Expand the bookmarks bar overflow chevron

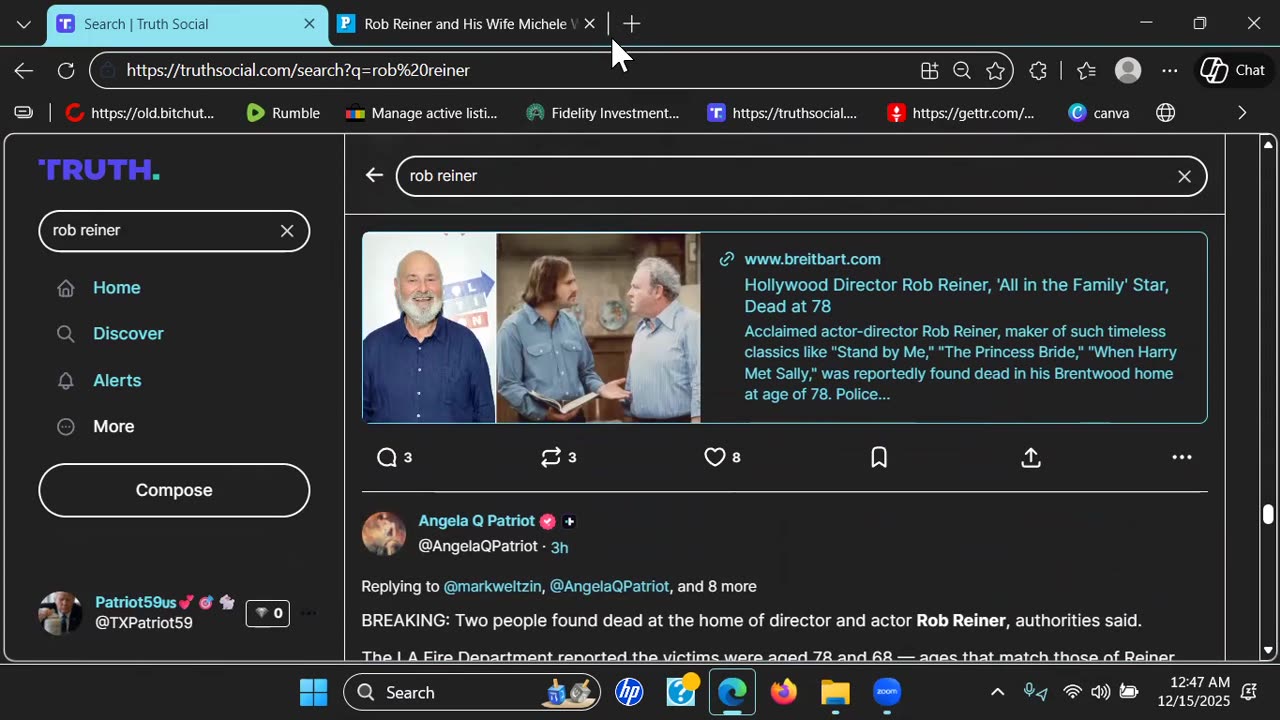[x=1242, y=113]
